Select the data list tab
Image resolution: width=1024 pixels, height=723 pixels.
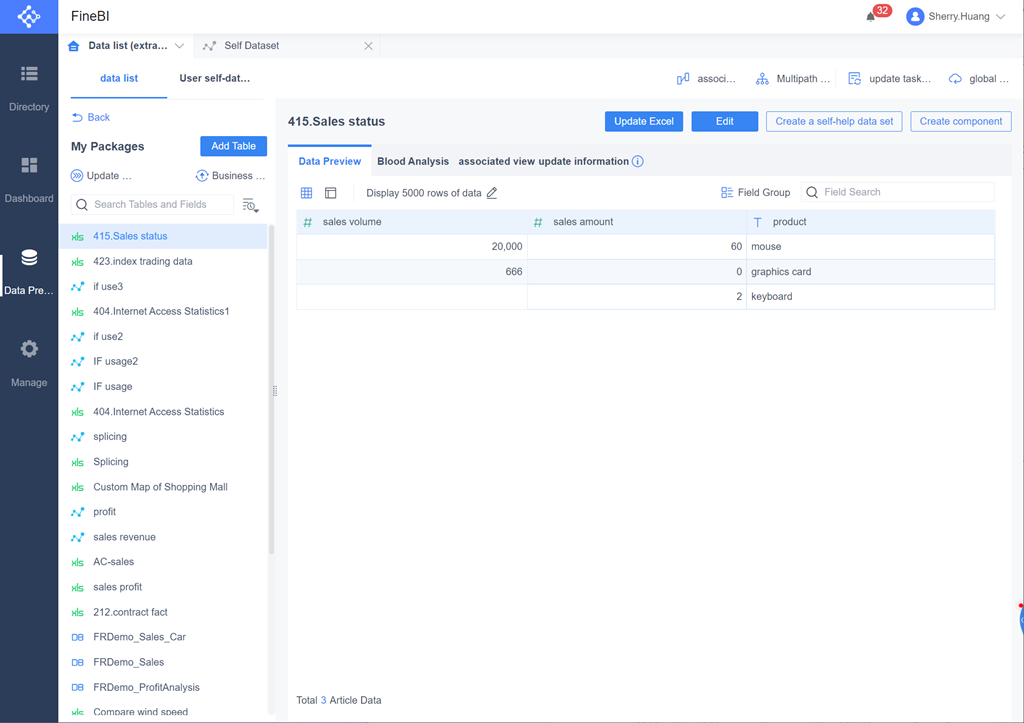(119, 78)
